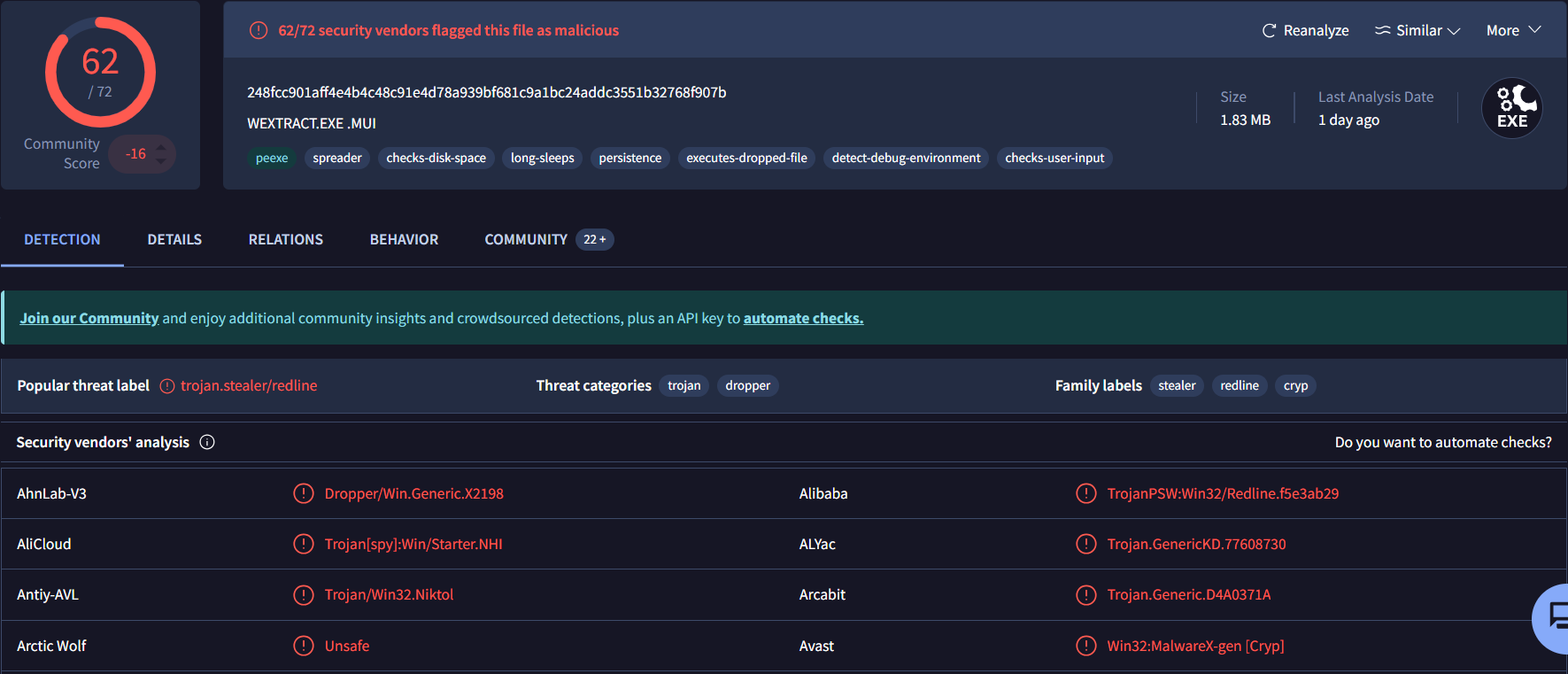This screenshot has height=674, width=1568.
Task: Click the alert icon in ALYac row
Action: click(1086, 544)
